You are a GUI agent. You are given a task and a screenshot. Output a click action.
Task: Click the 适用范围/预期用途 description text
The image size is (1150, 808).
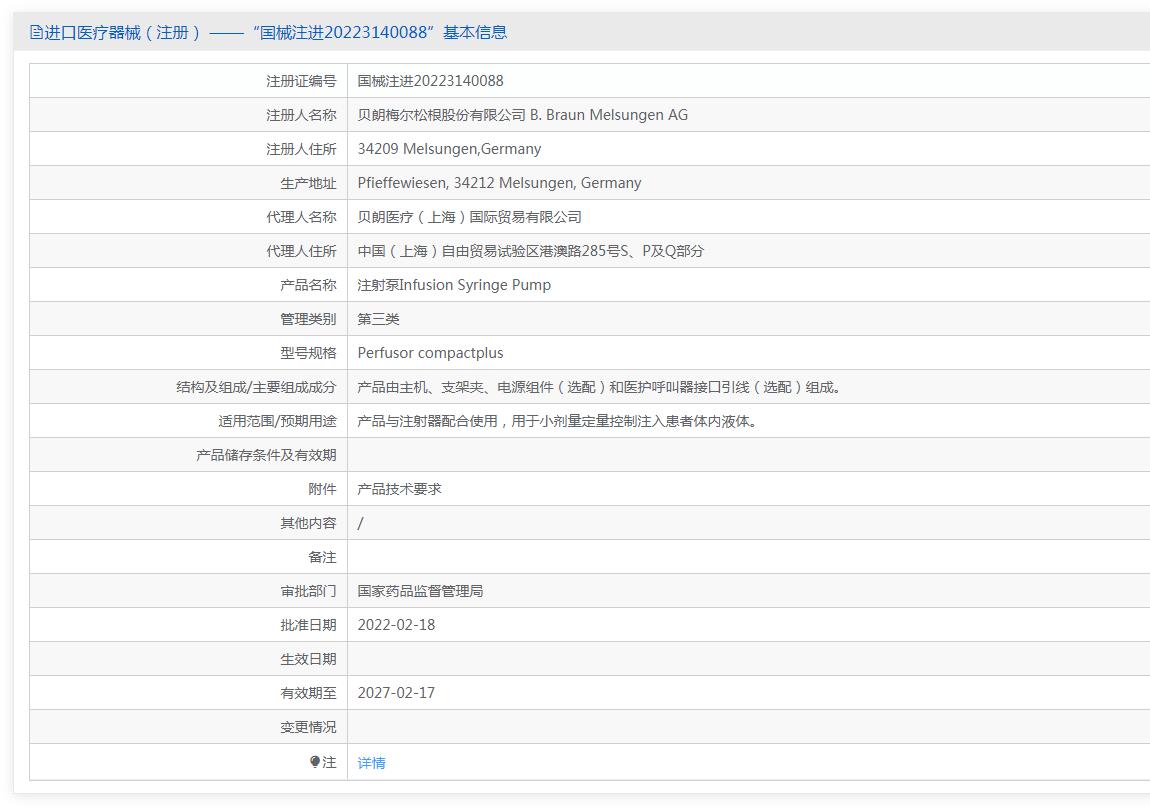pyautogui.click(x=558, y=421)
